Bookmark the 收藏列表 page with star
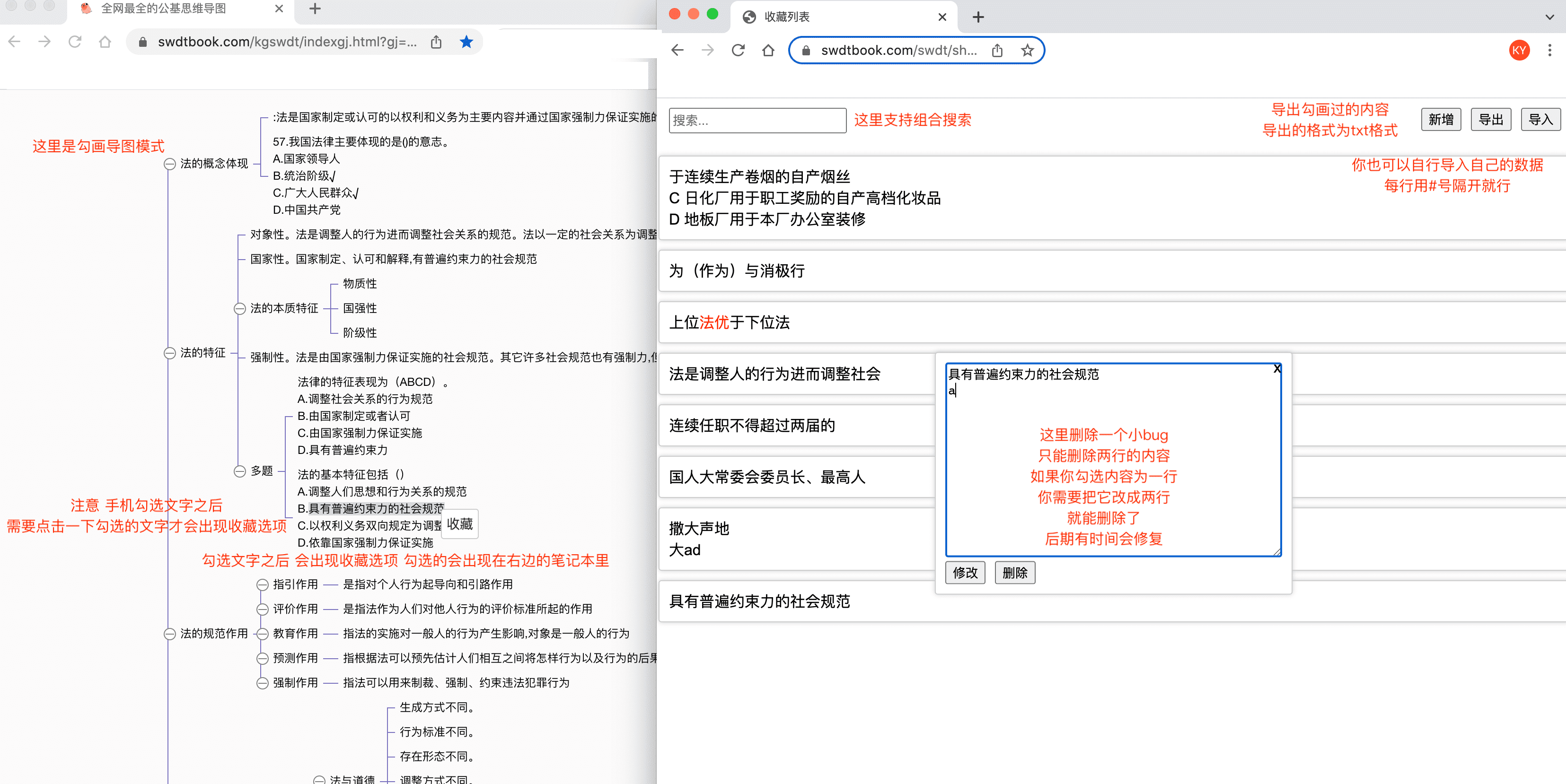This screenshot has height=784, width=1566. [x=1028, y=50]
